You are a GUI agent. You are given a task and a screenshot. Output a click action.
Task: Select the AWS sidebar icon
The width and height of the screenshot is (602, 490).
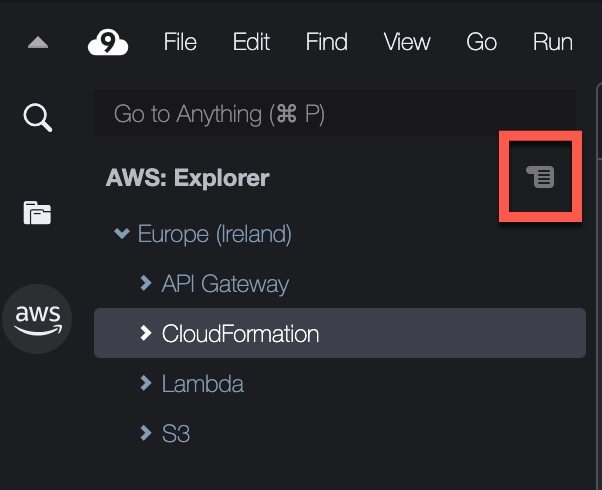click(37, 319)
